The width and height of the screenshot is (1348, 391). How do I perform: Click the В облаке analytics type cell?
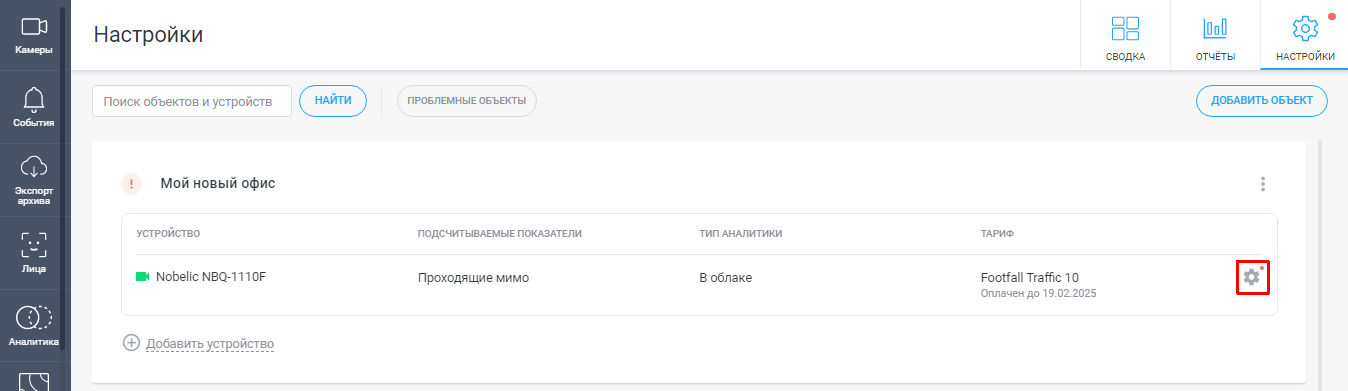pos(725,278)
